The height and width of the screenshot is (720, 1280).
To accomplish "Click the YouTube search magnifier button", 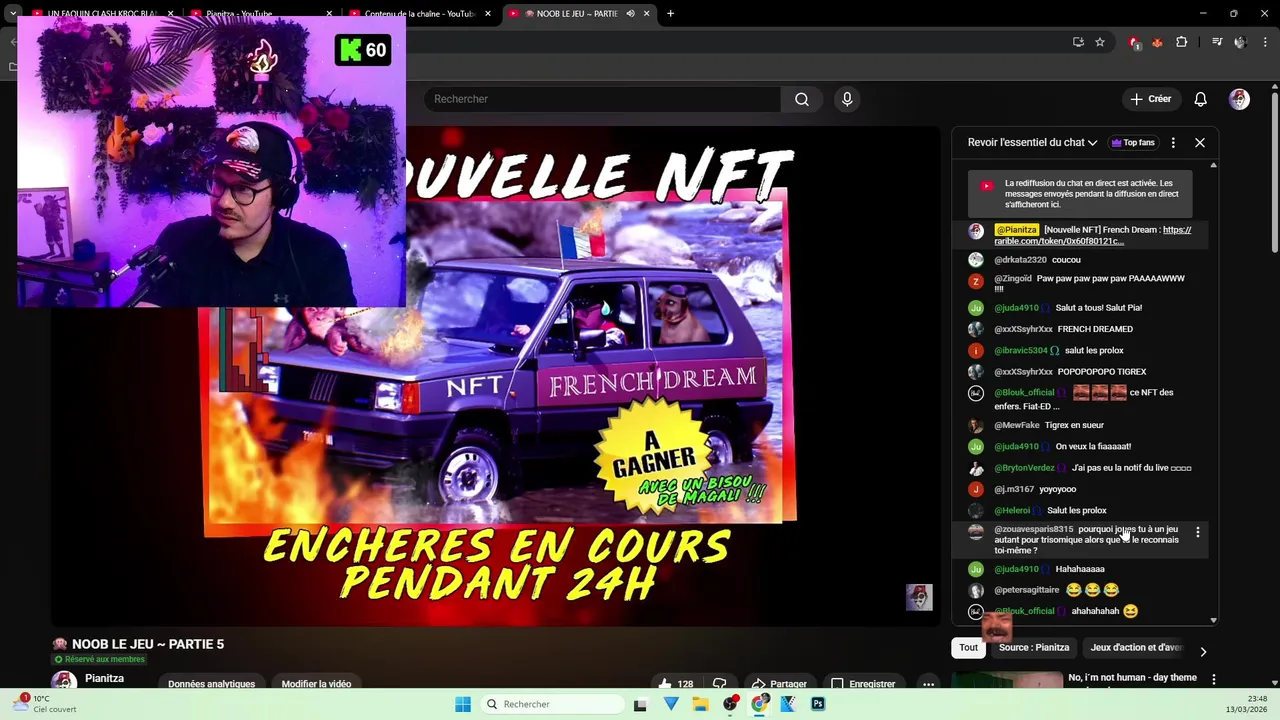I will click(x=802, y=99).
